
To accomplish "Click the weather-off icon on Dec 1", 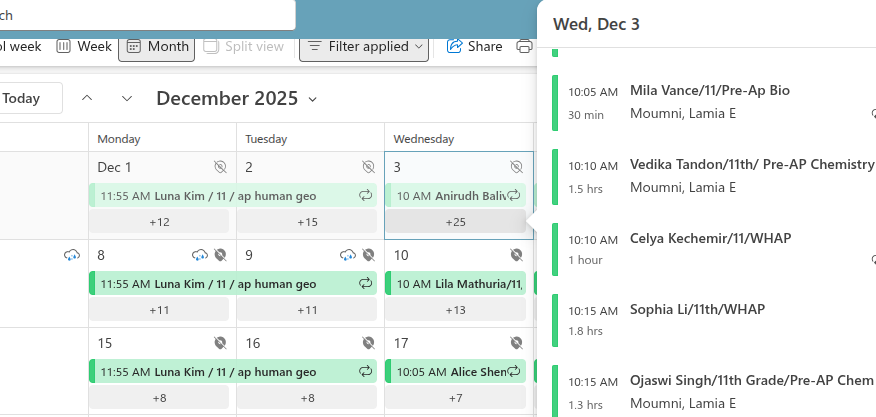I will [220, 167].
